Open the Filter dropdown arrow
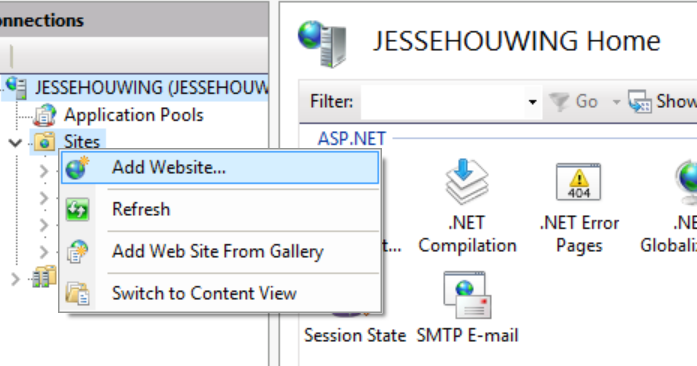The image size is (697, 366). [x=533, y=102]
